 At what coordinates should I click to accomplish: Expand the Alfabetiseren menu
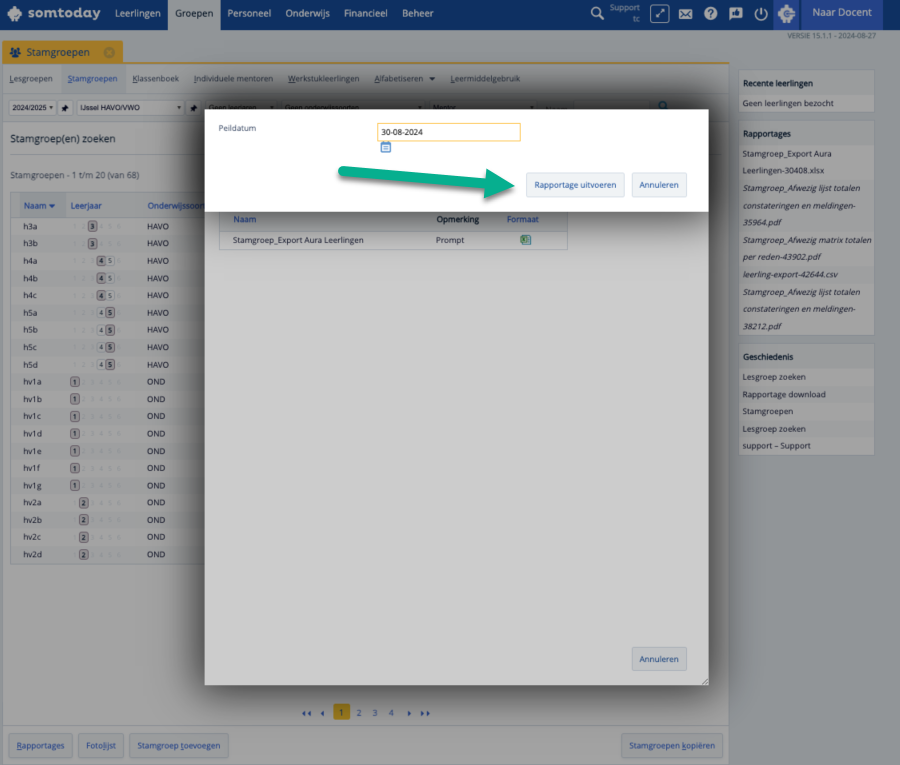click(x=404, y=78)
